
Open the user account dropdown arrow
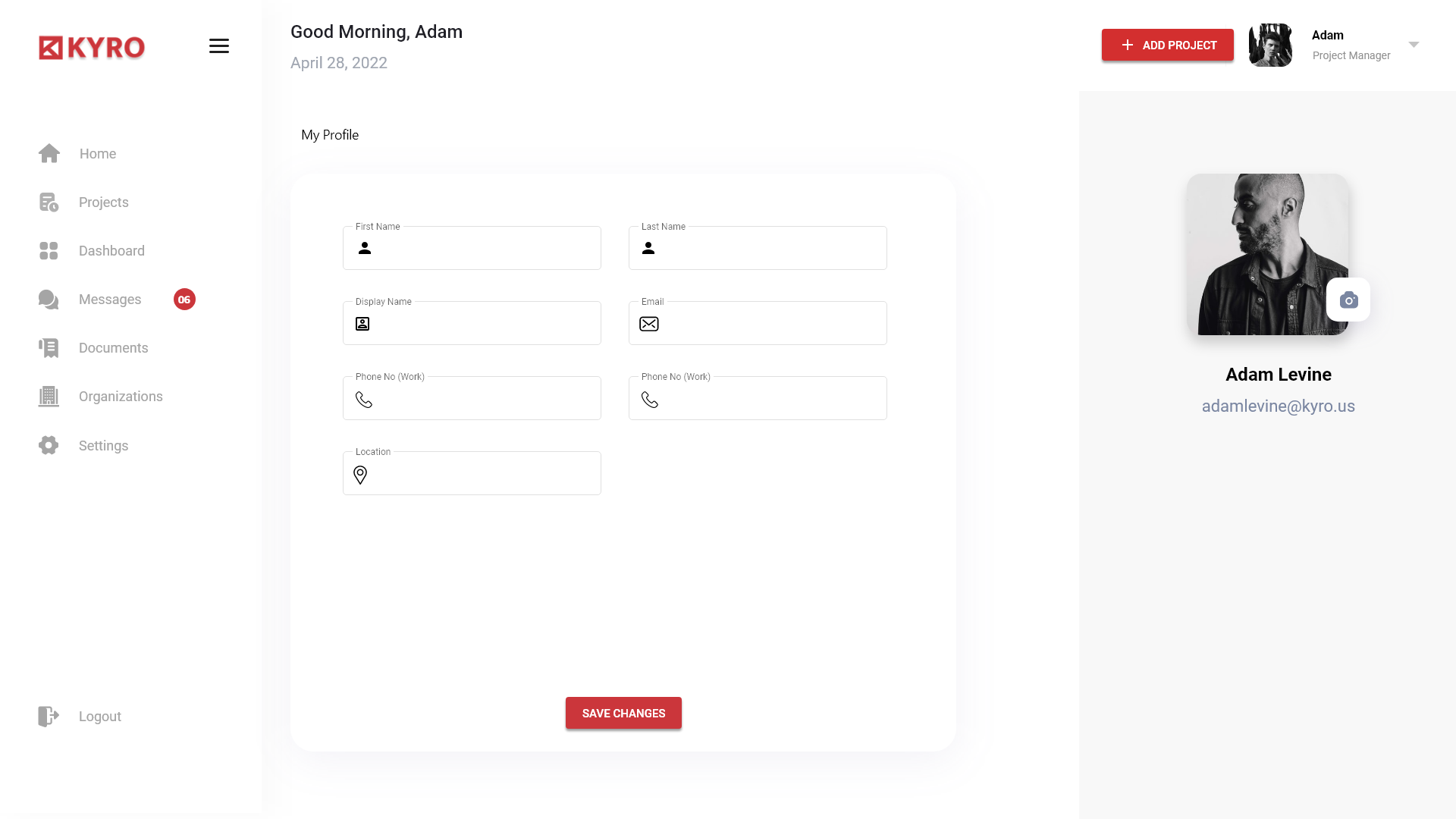1414,45
